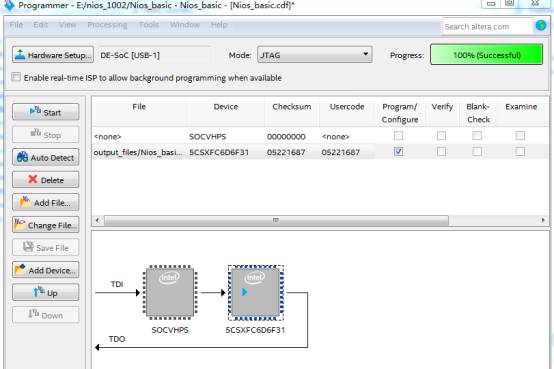Toggle Blank-Check for SOCVHPS row

[x=477, y=136]
